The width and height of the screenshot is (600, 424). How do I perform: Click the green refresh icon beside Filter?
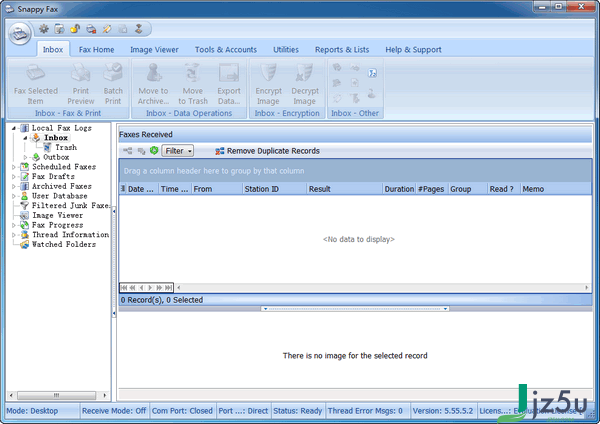(154, 150)
